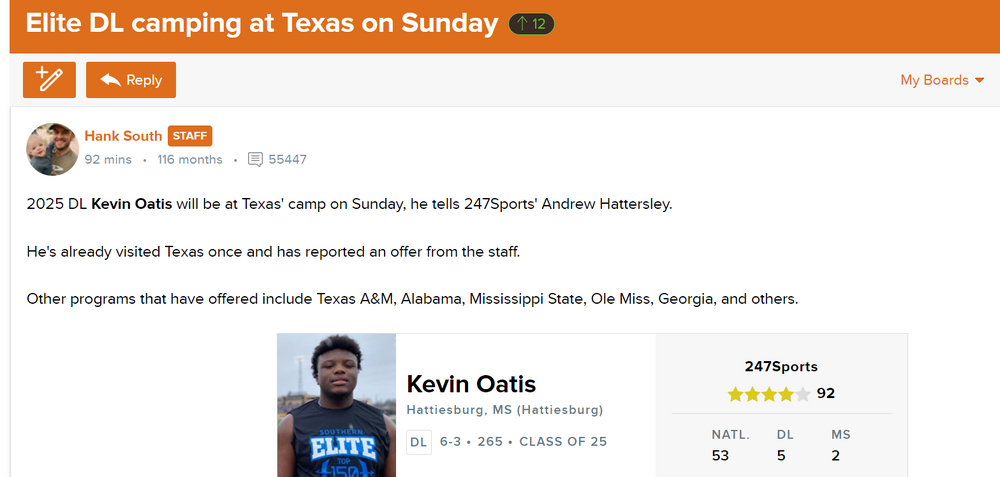Expand the My Boards dropdown
The height and width of the screenshot is (477, 1000).
click(942, 80)
